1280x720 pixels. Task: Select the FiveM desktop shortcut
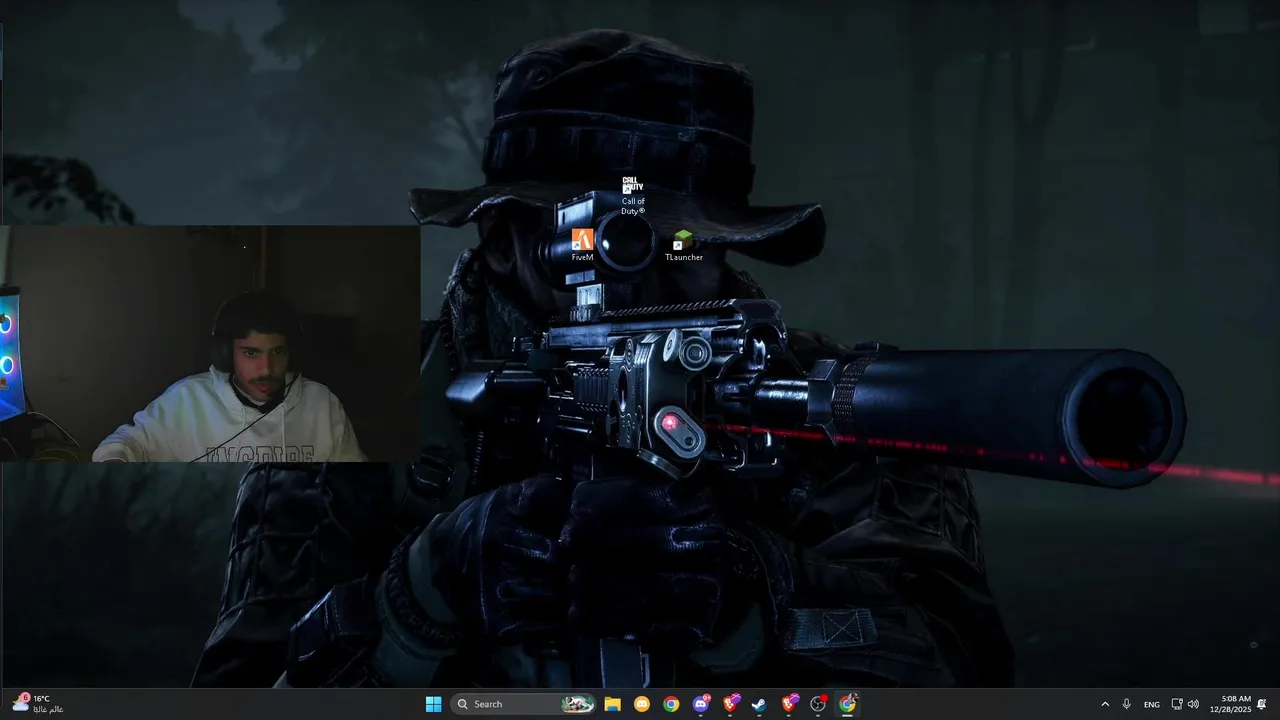(582, 245)
